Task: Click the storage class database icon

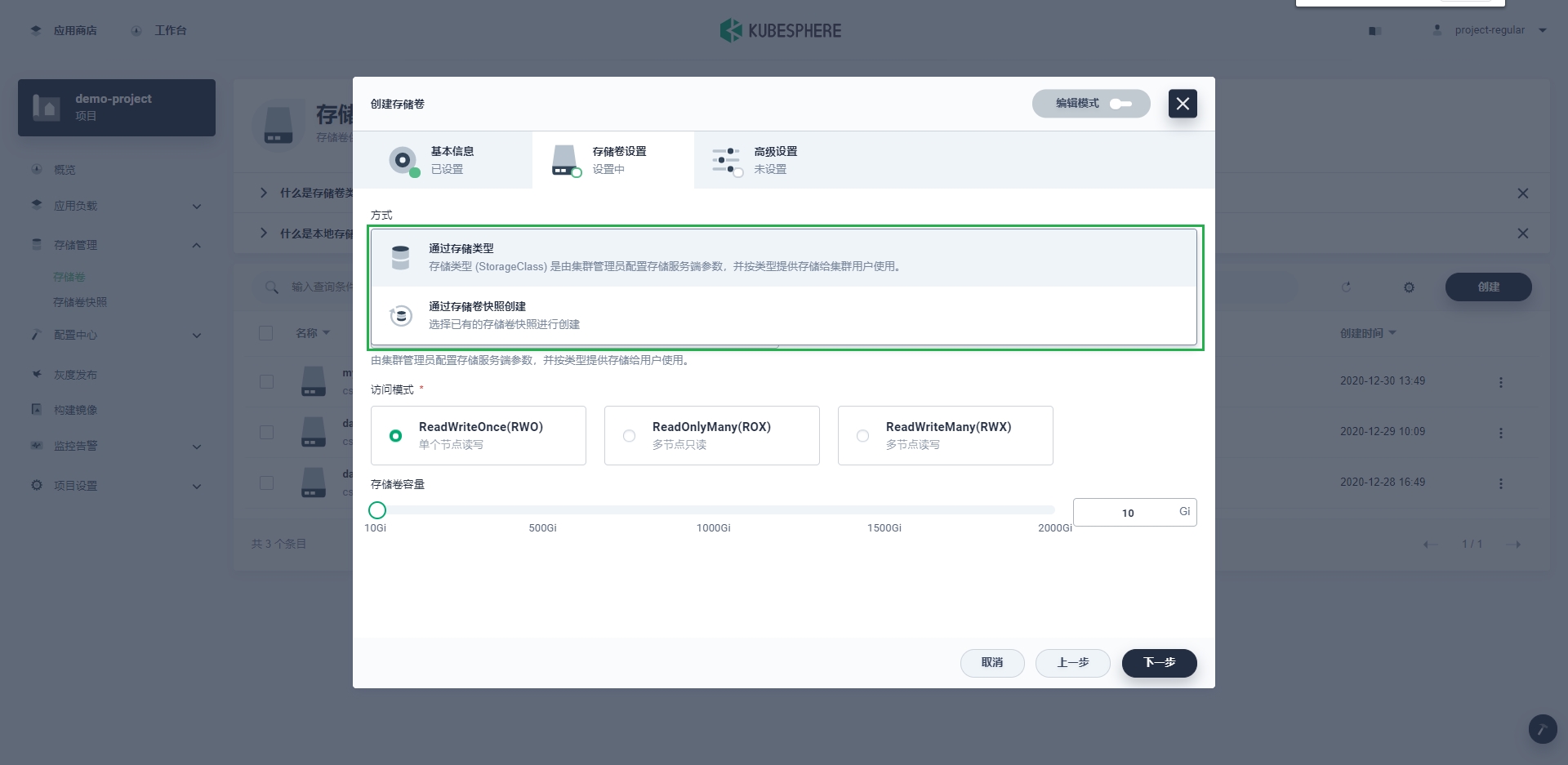Action: pos(400,257)
